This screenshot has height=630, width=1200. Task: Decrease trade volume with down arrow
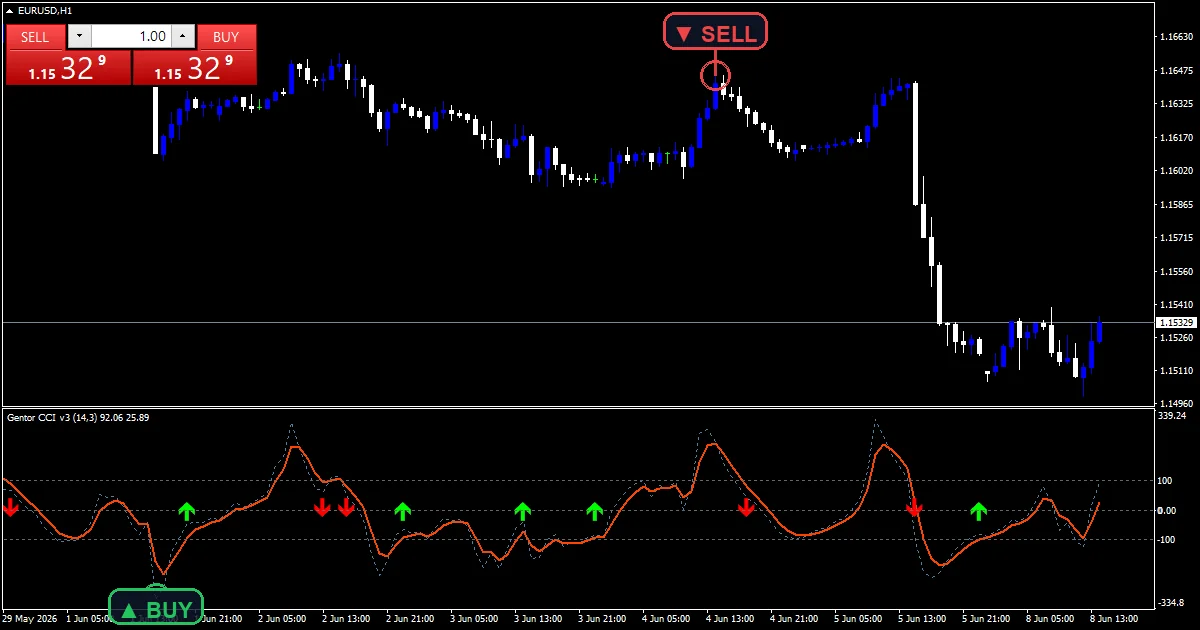[x=79, y=37]
